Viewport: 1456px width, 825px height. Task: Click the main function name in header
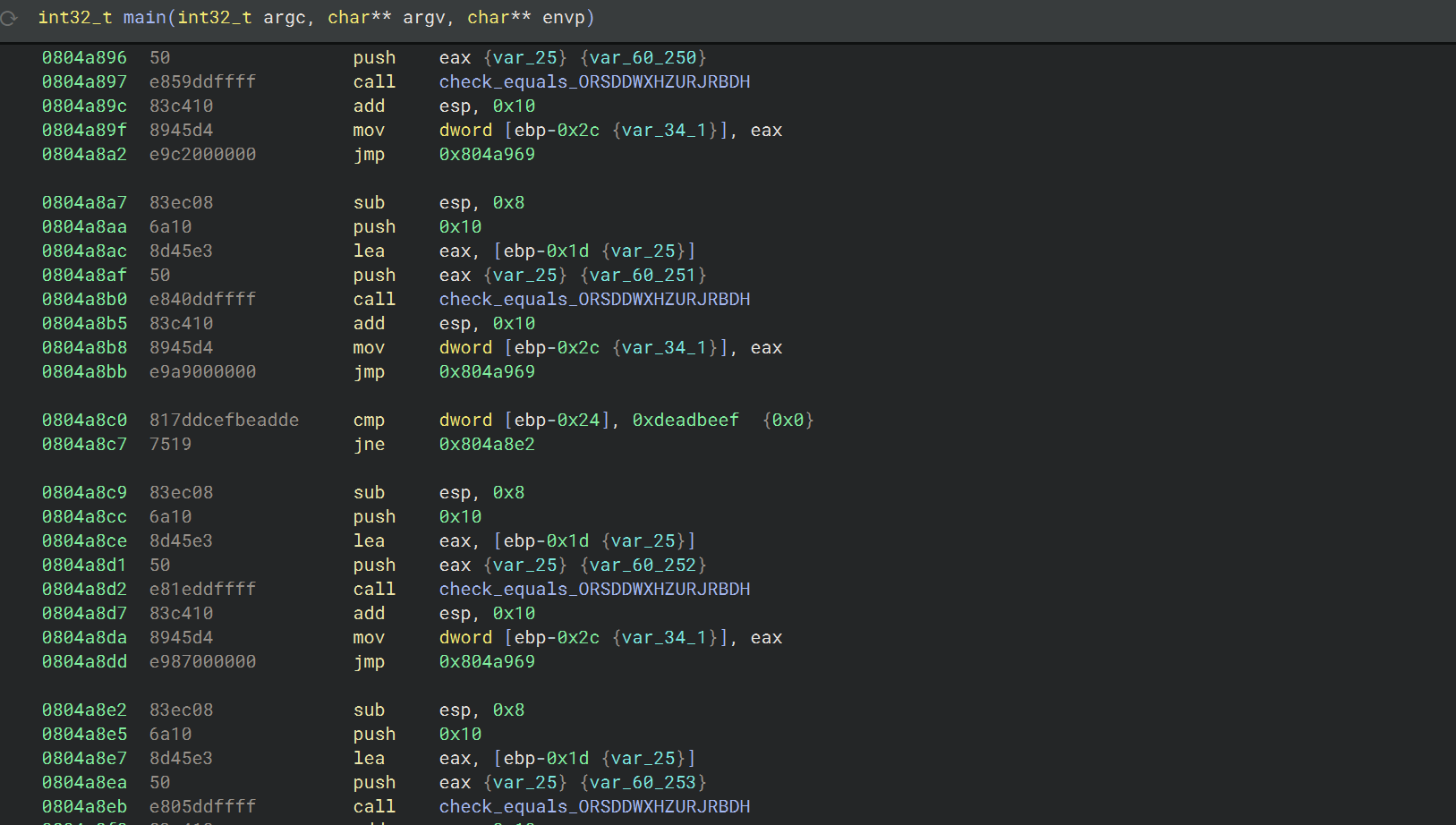coord(144,18)
